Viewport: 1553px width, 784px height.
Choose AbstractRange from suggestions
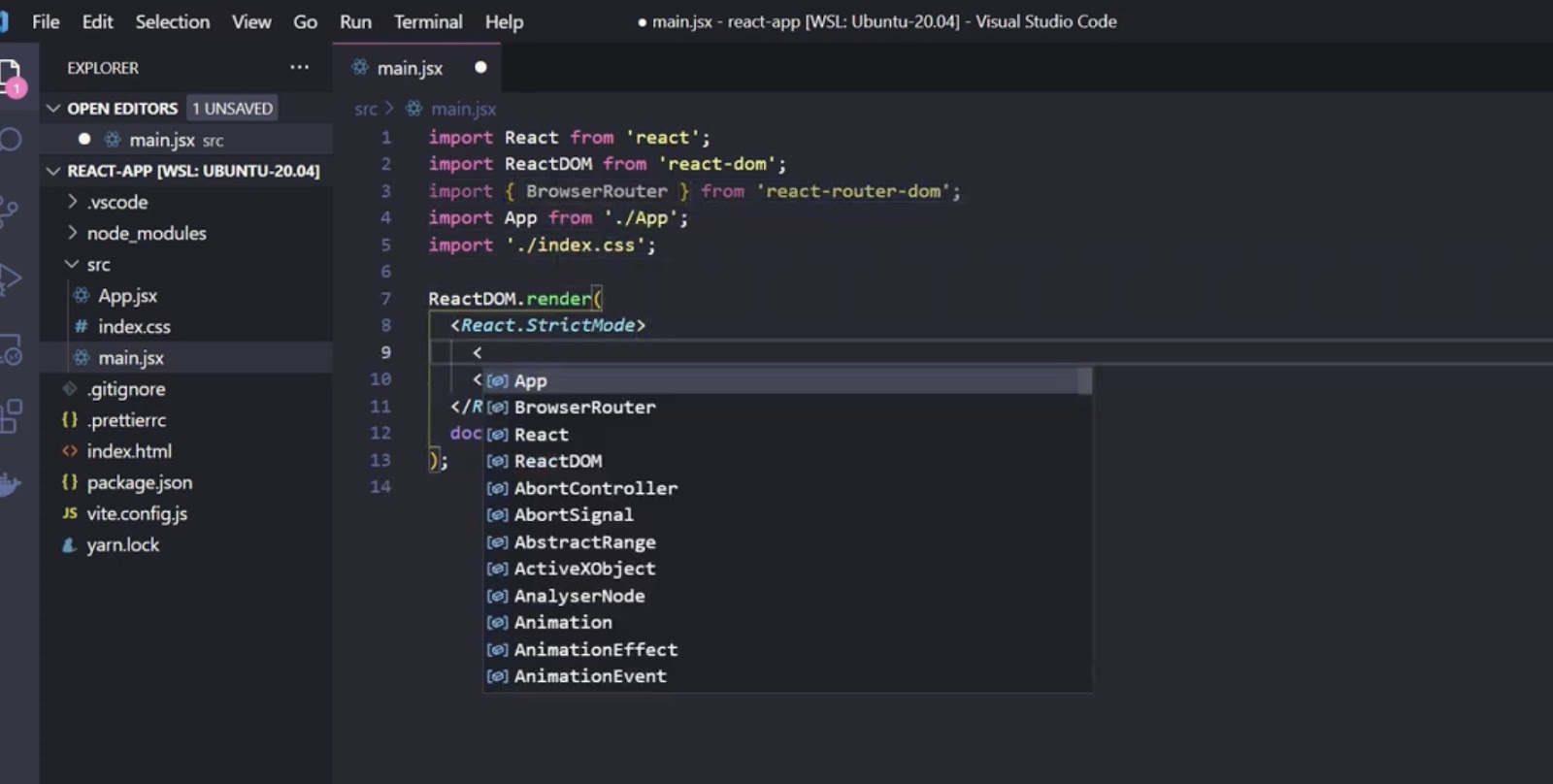pyautogui.click(x=787, y=541)
